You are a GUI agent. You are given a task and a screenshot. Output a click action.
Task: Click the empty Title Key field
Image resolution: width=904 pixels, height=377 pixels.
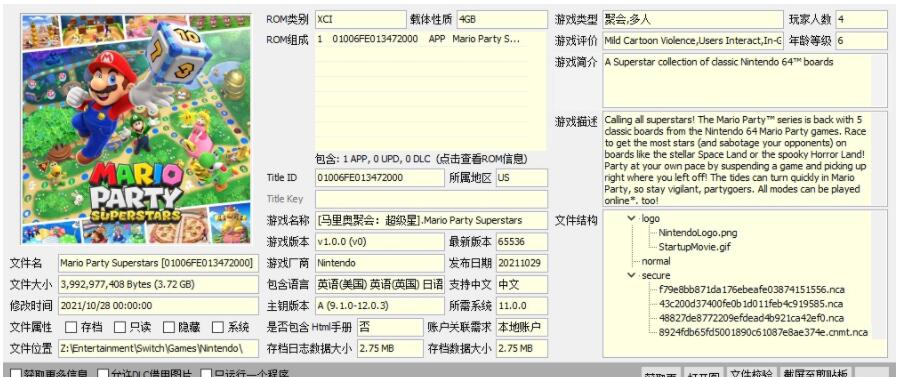pyautogui.click(x=431, y=199)
